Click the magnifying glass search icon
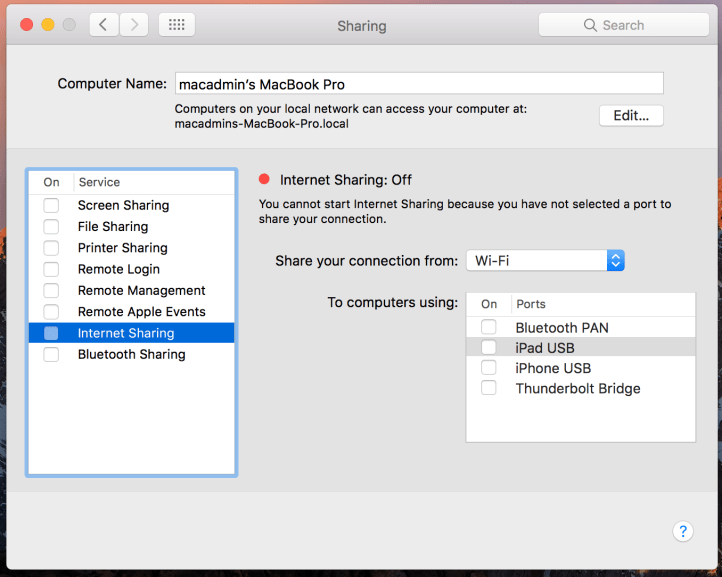This screenshot has height=577, width=722. 591,25
